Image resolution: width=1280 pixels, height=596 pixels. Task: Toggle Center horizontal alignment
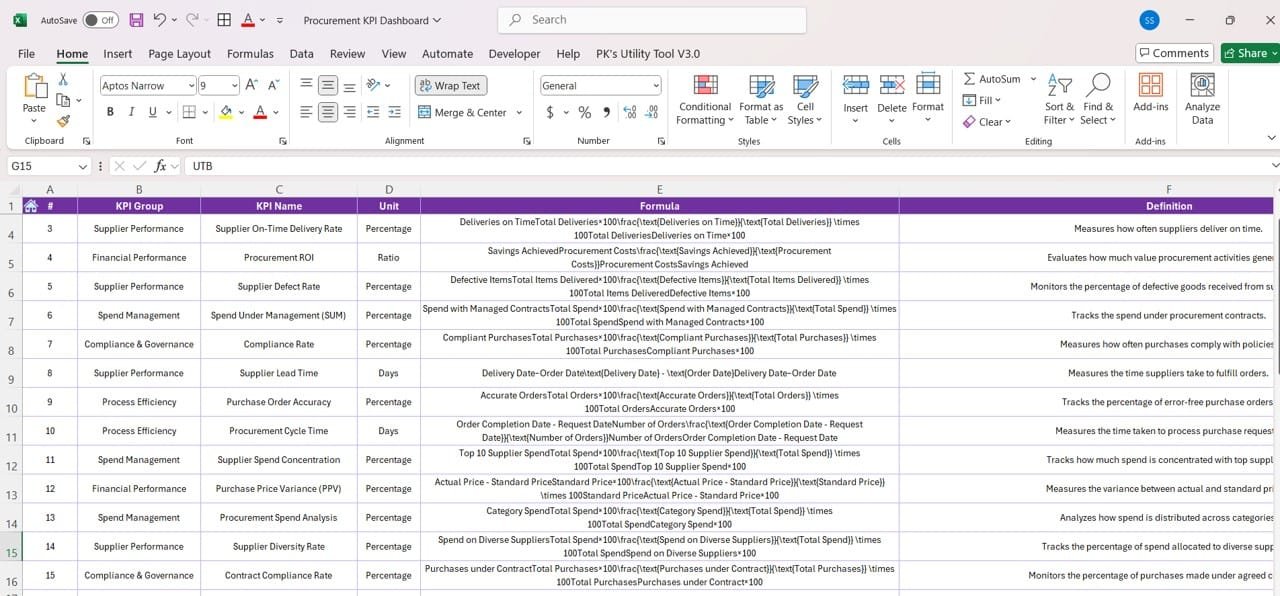click(x=328, y=113)
